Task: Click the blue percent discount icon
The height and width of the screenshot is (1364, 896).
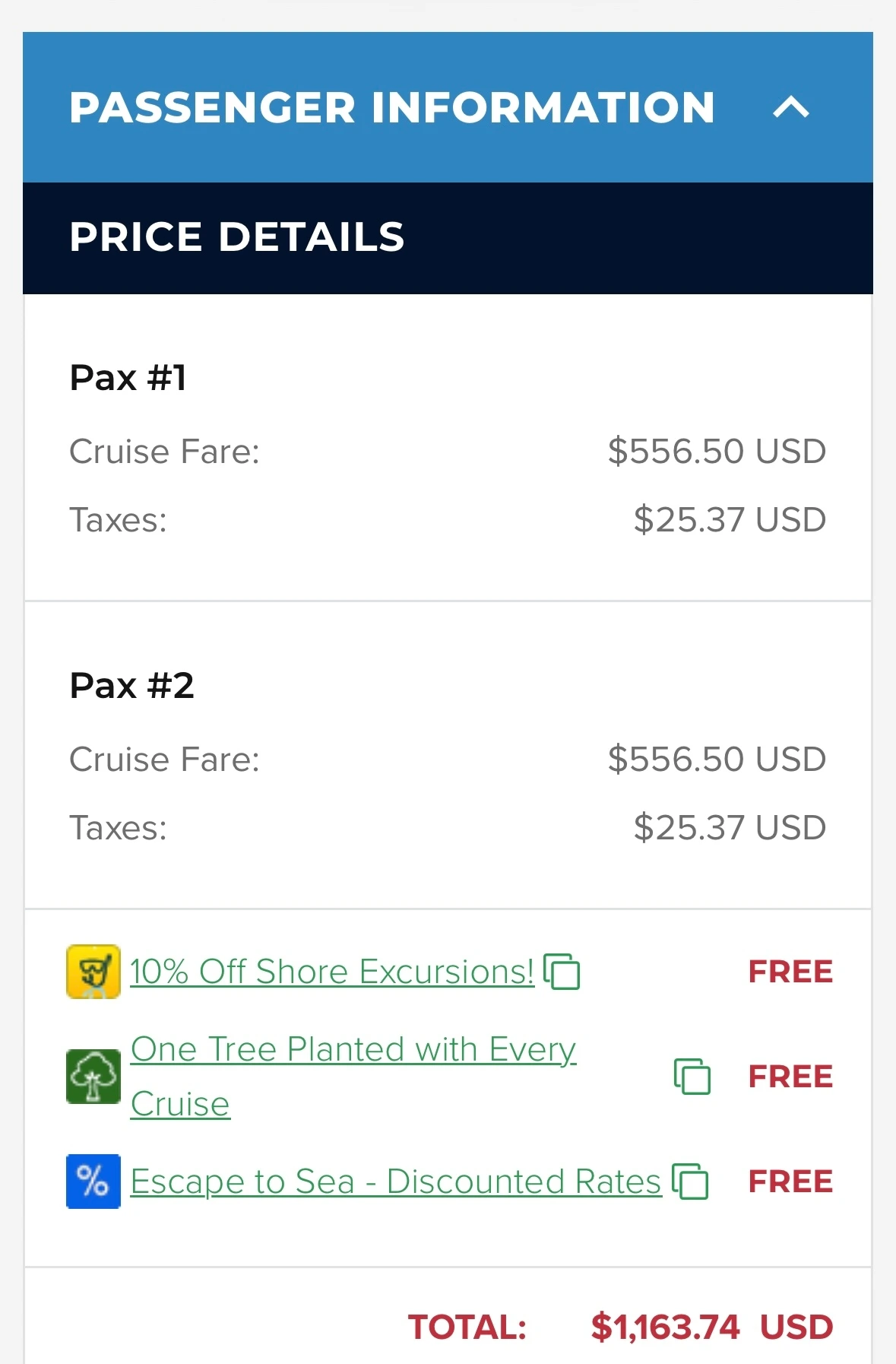Action: [93, 1181]
